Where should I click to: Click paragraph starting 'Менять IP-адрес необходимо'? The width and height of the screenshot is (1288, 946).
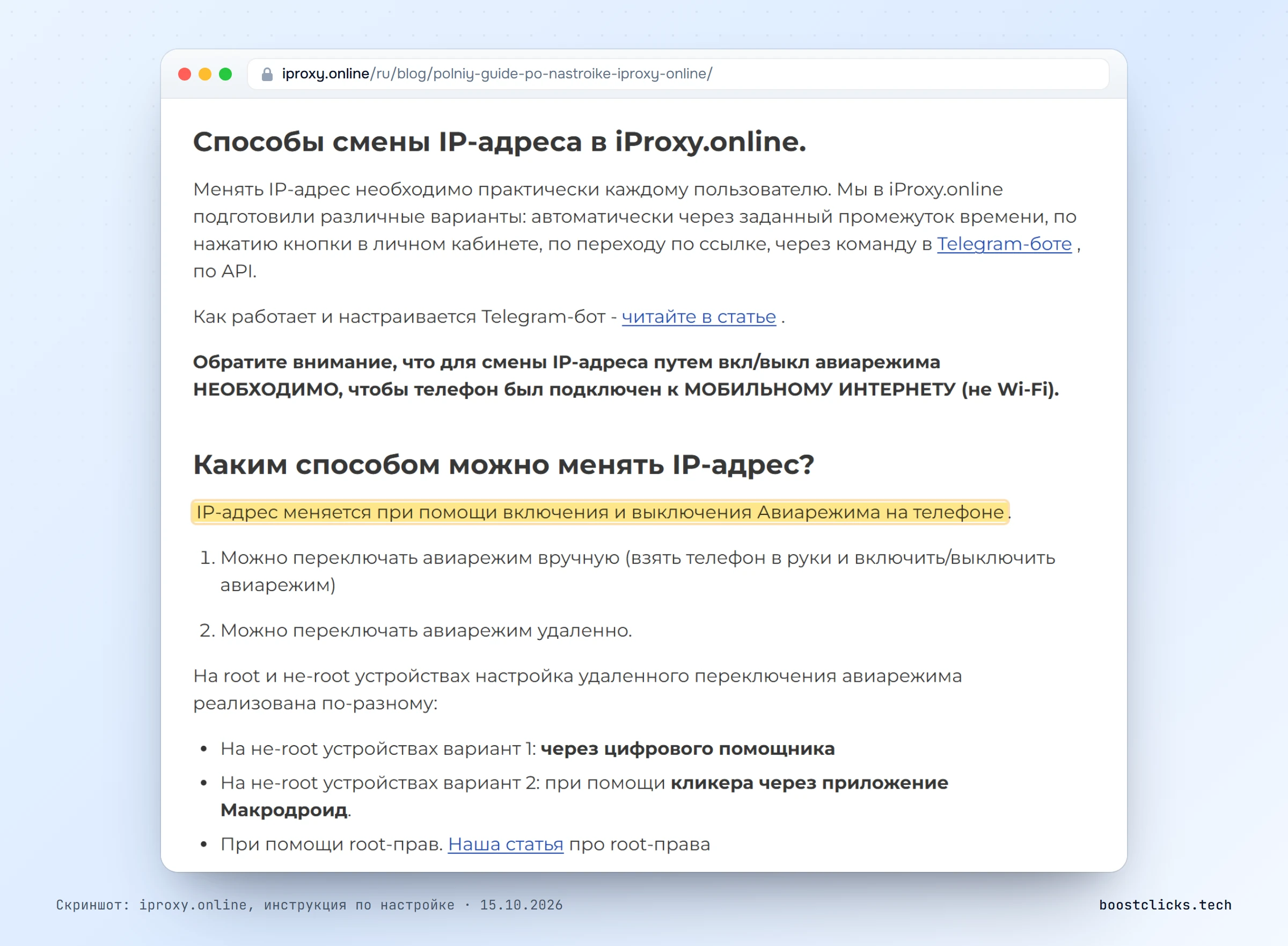click(636, 230)
